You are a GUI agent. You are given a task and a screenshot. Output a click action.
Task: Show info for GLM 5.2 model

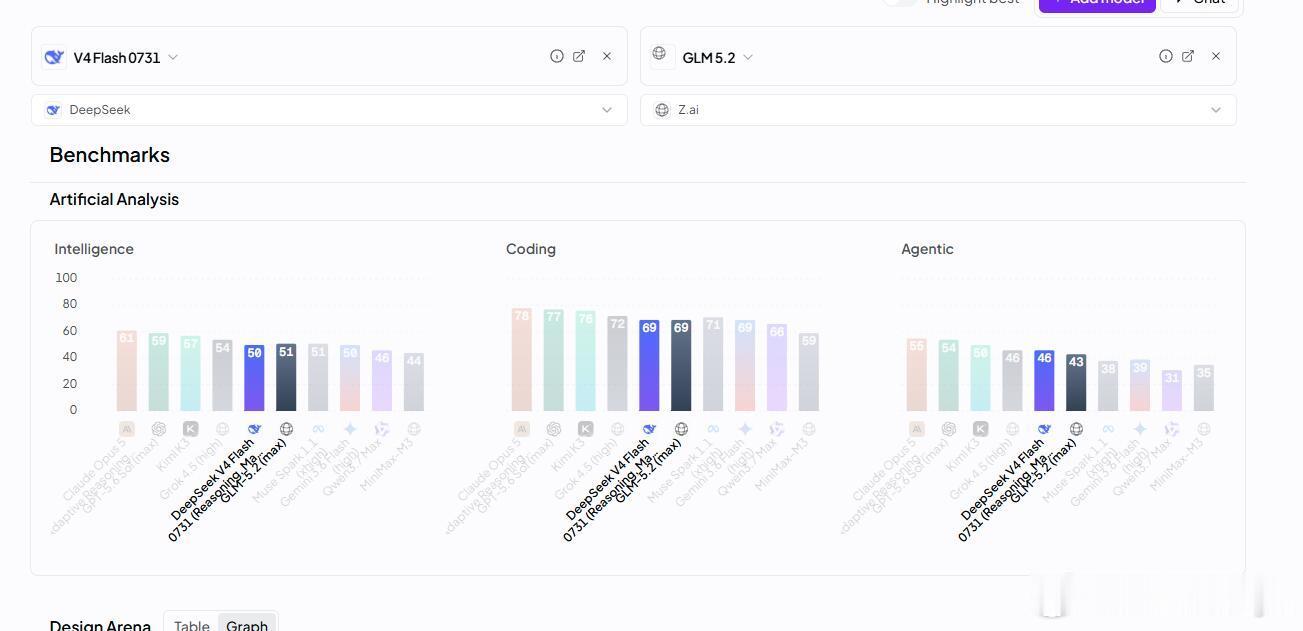click(x=1166, y=56)
